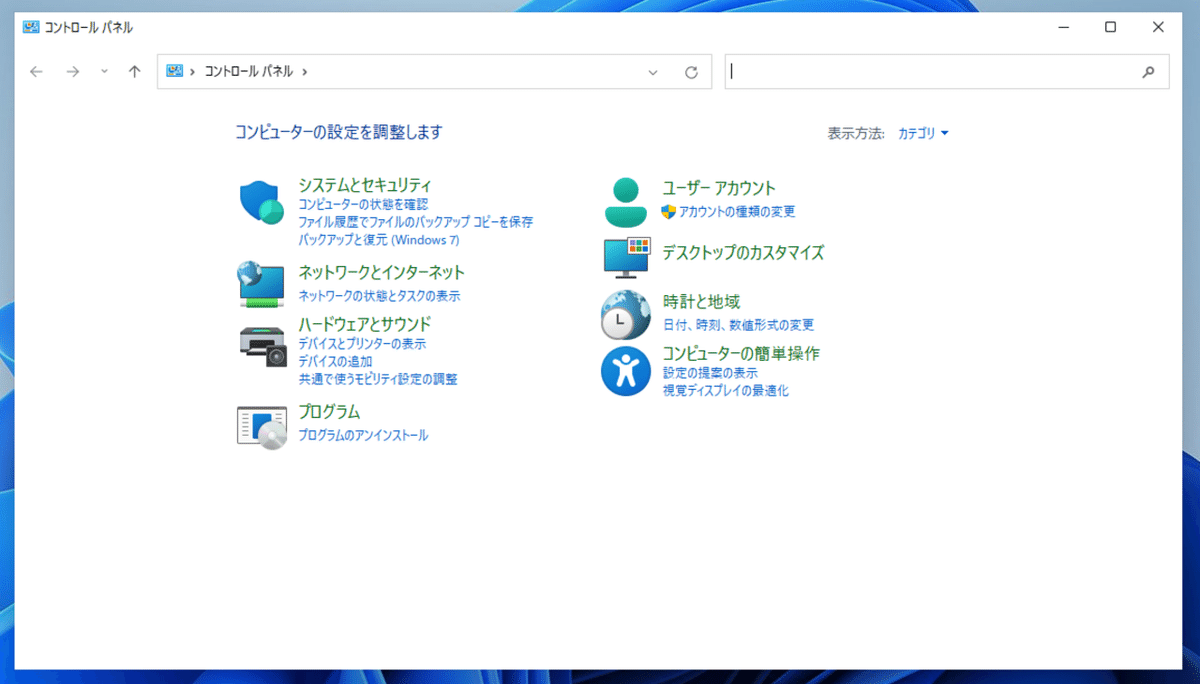Screen dimensions: 1200x684
Task: Open バックアップと復元 (Windows 7) link
Action: 379,240
